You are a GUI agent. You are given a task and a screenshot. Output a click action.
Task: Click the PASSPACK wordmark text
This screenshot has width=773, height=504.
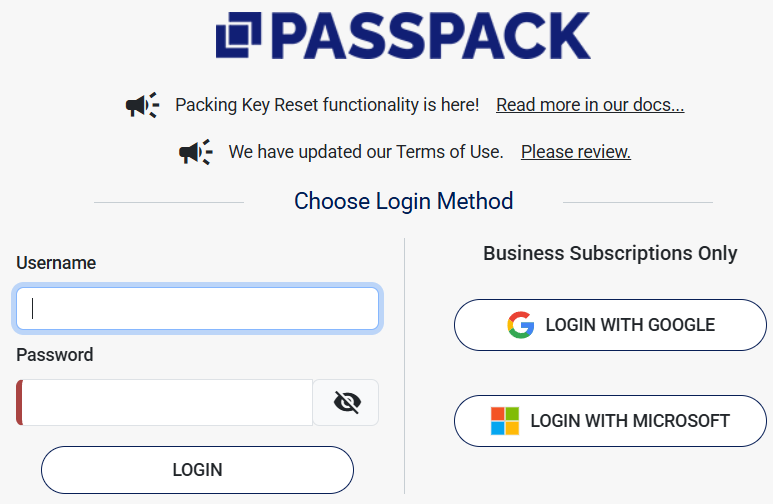430,35
